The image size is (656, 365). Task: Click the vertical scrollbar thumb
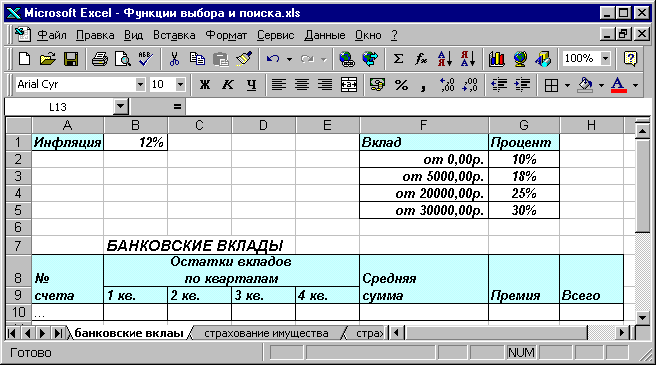coord(642,185)
